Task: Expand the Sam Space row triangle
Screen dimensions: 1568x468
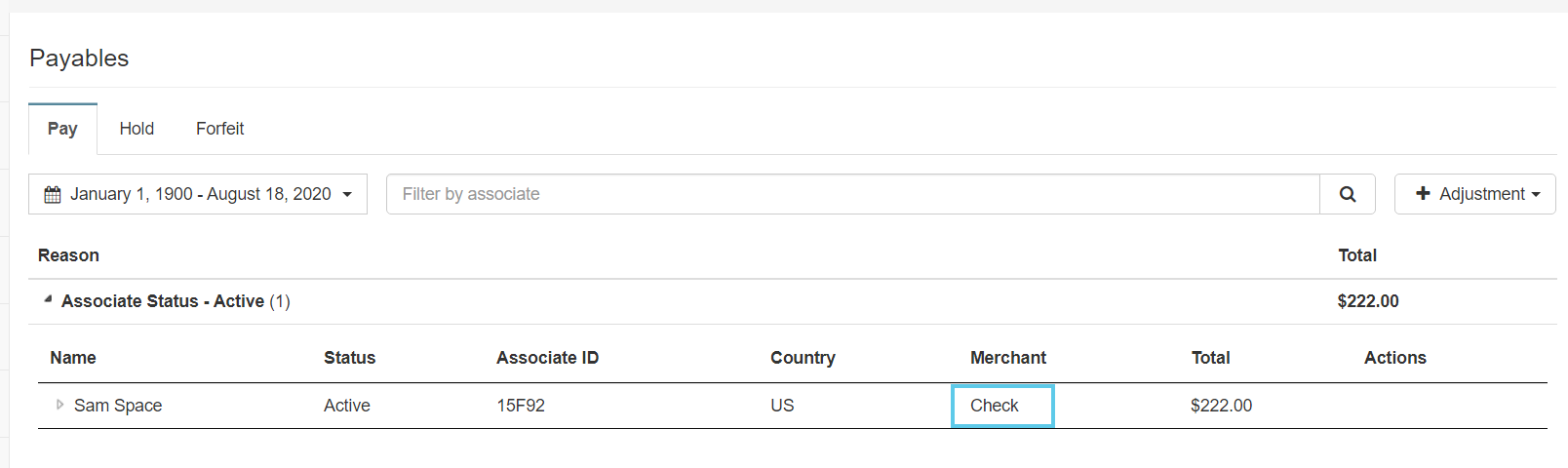Action: pyautogui.click(x=59, y=405)
